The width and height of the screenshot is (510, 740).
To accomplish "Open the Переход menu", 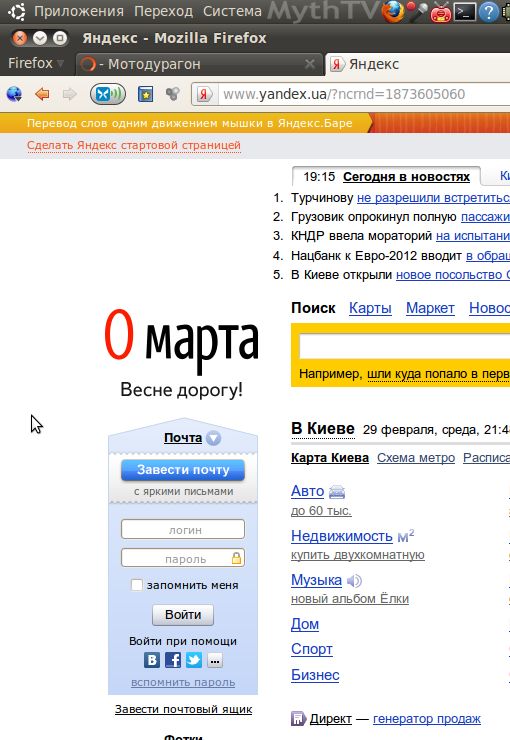I will coord(164,11).
